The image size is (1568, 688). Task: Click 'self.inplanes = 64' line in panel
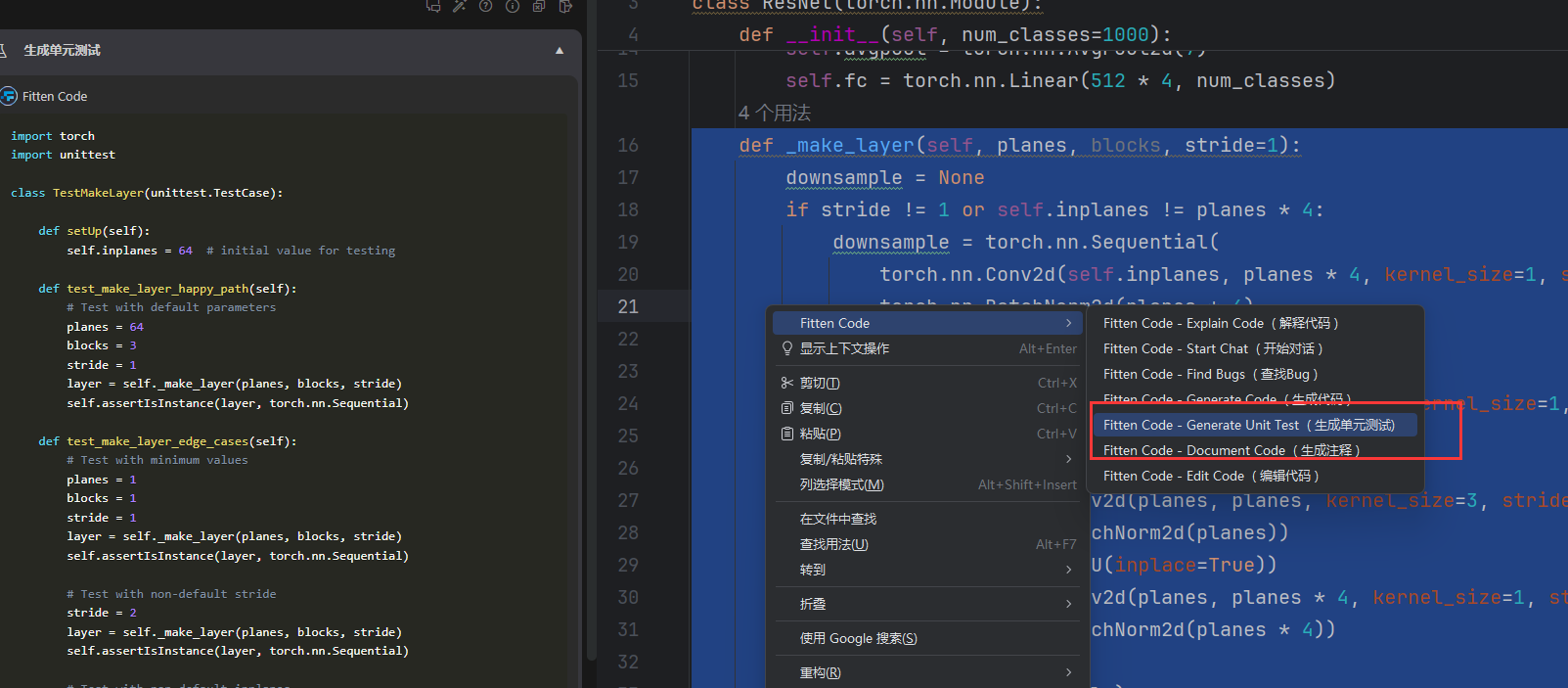click(129, 251)
